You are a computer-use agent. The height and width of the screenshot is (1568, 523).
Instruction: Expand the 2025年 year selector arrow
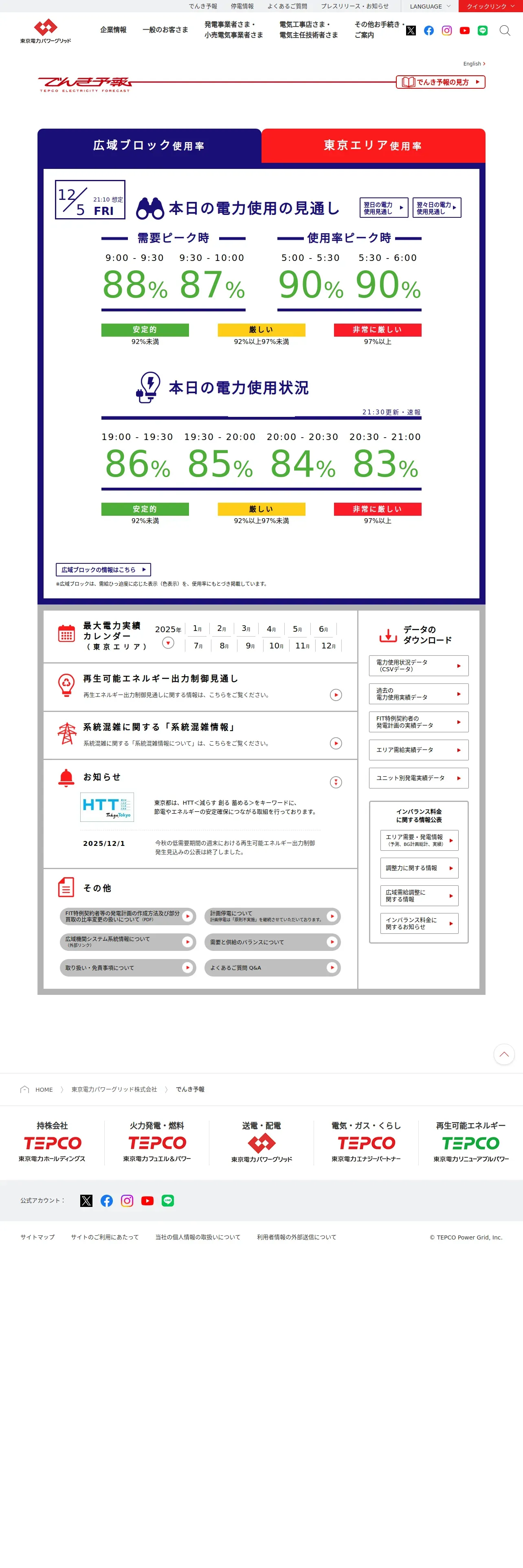point(169,643)
